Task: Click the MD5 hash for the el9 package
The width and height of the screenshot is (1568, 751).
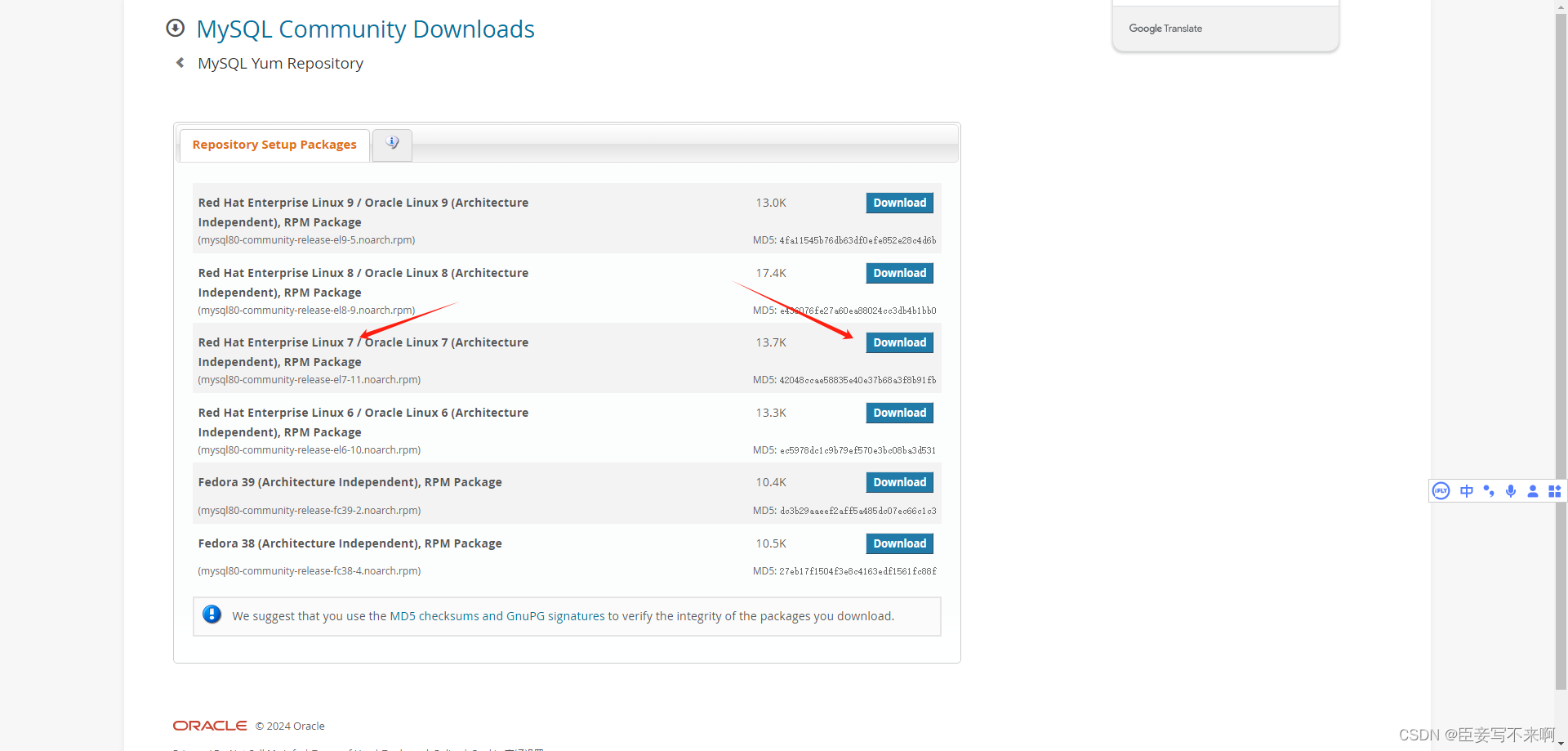Action: tap(857, 240)
